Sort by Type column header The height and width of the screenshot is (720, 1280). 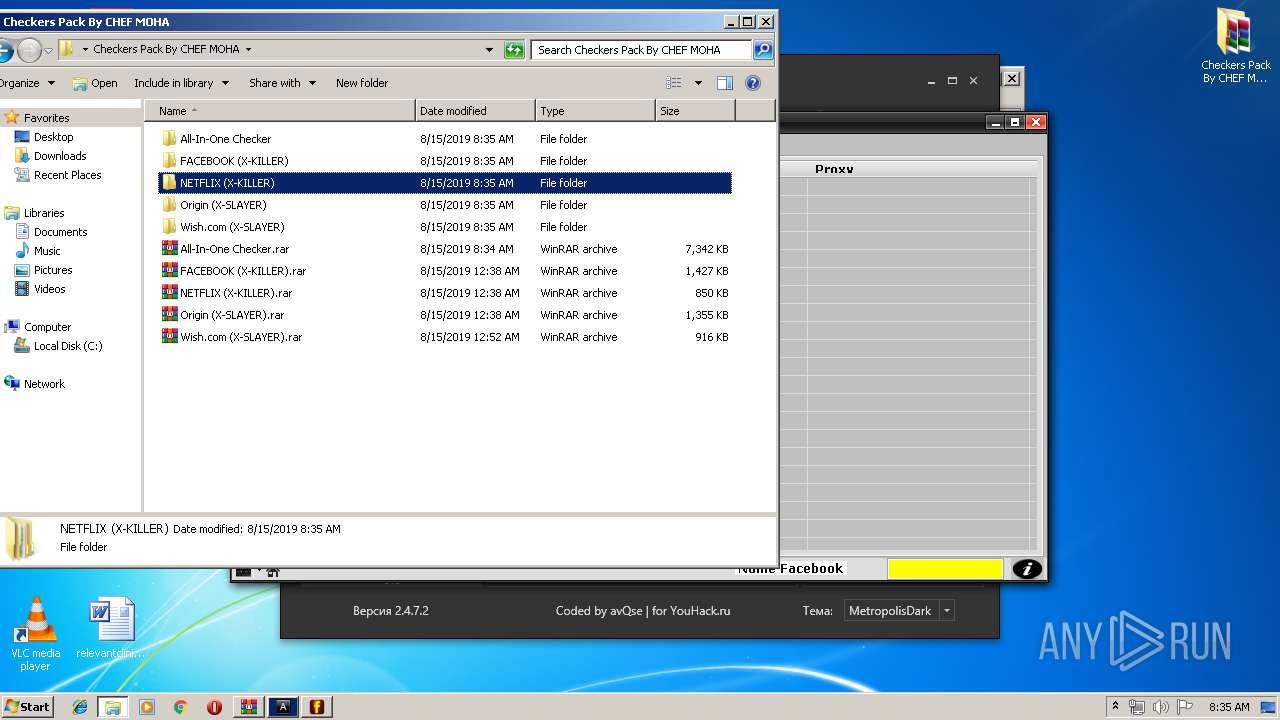point(595,111)
